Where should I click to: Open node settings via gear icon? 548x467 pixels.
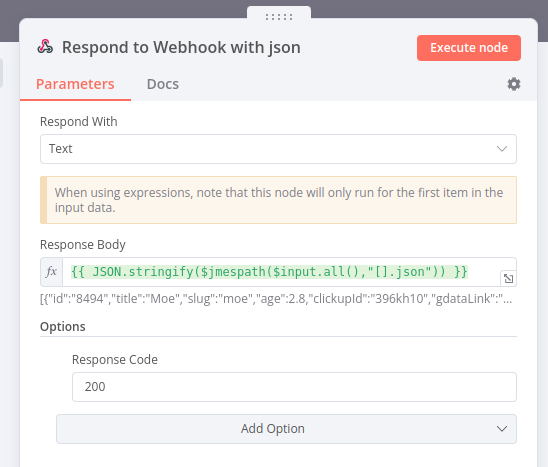pyautogui.click(x=514, y=84)
